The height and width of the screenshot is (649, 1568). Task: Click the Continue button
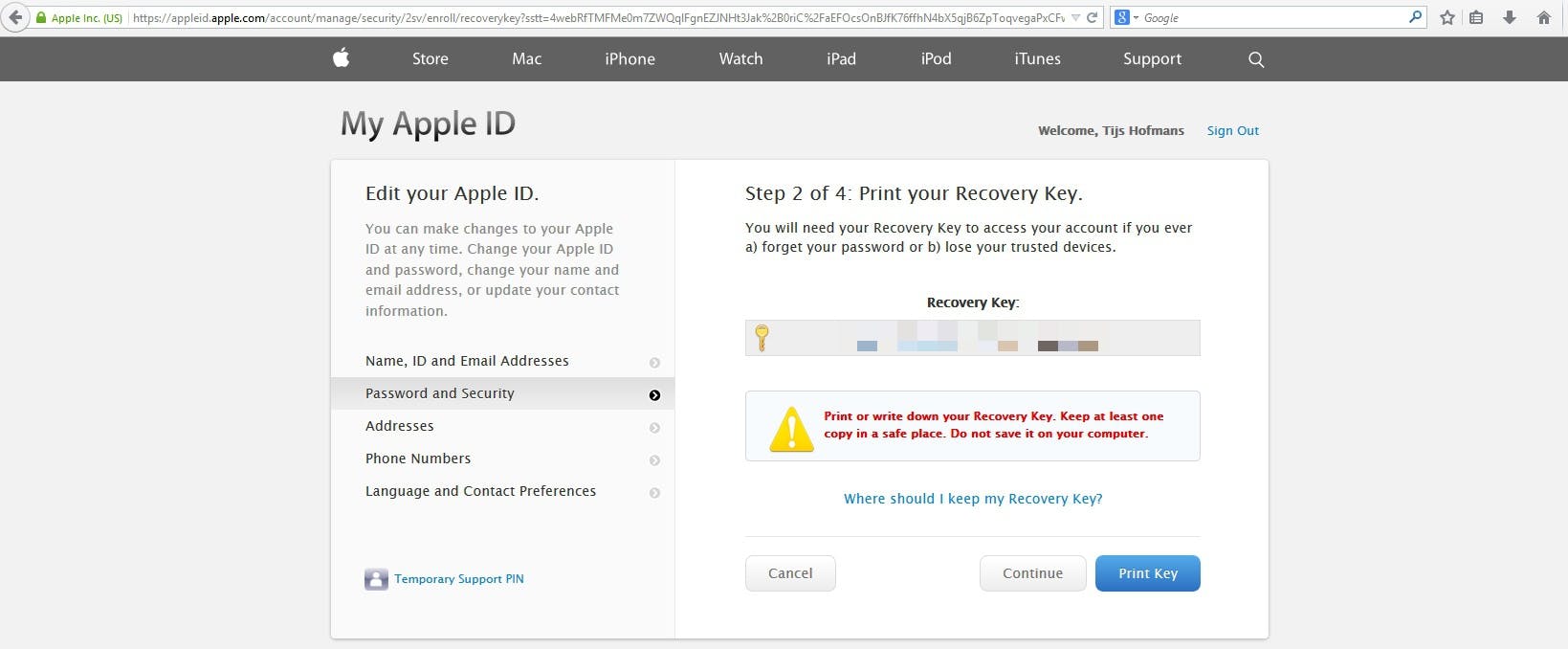point(1032,573)
